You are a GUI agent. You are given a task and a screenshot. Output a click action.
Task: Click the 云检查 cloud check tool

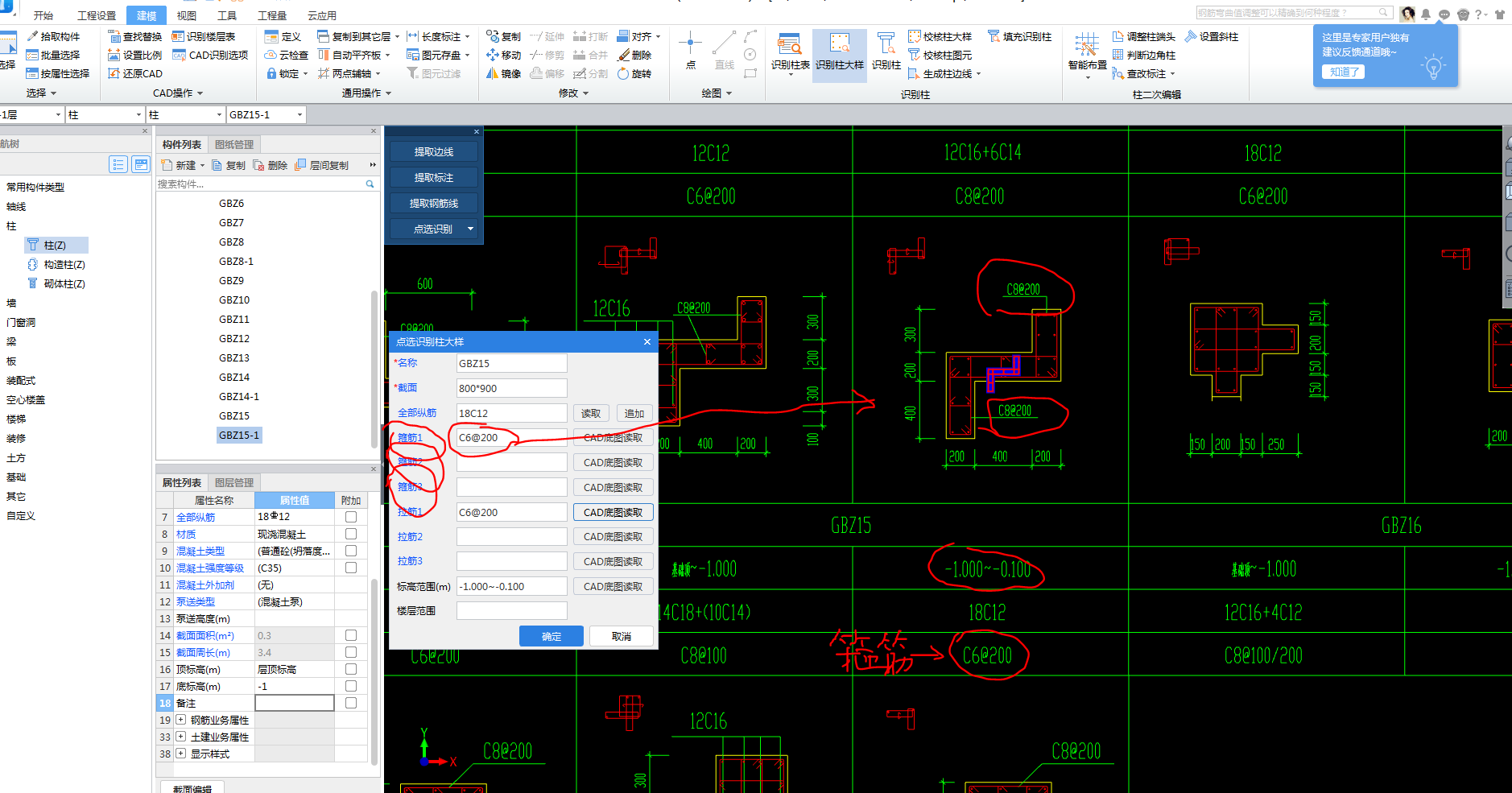[287, 55]
